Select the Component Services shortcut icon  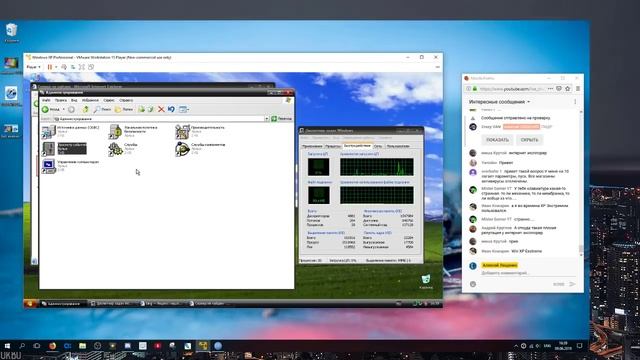point(182,149)
